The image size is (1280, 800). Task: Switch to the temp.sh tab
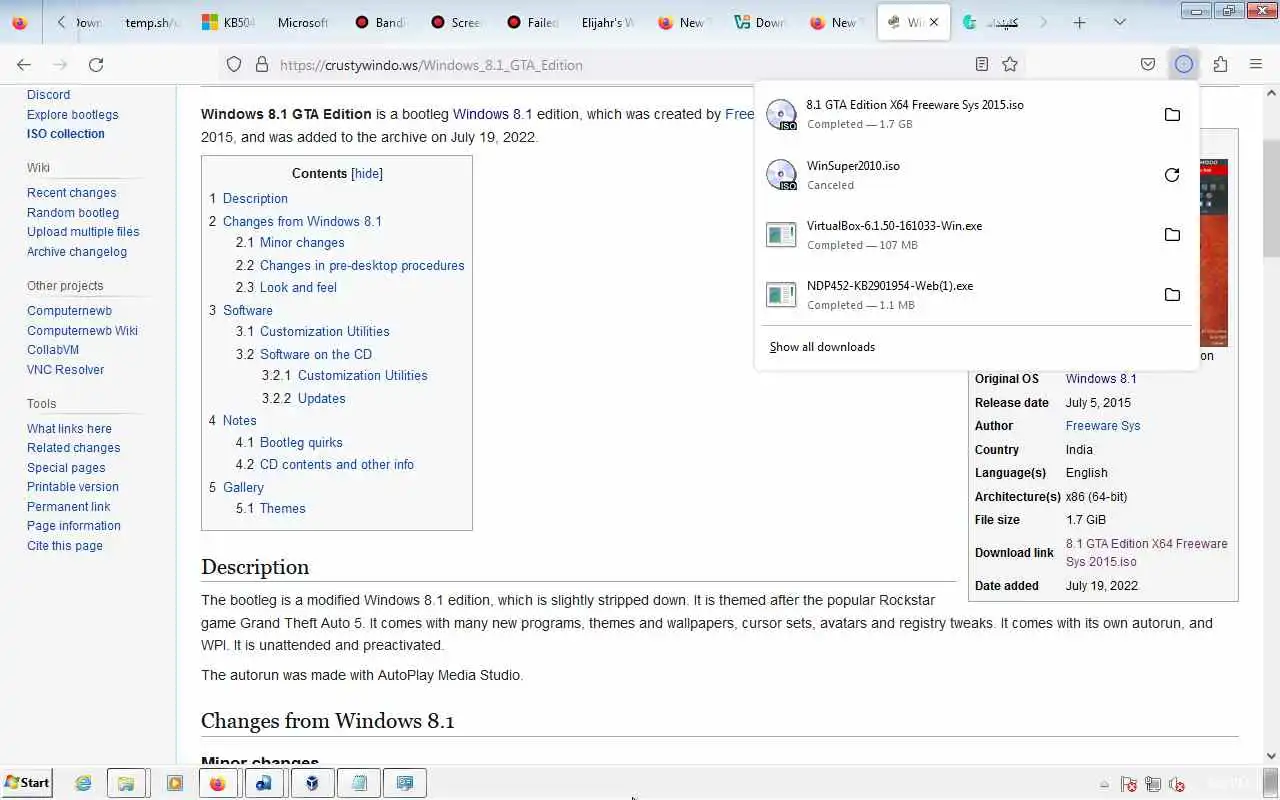pyautogui.click(x=152, y=22)
